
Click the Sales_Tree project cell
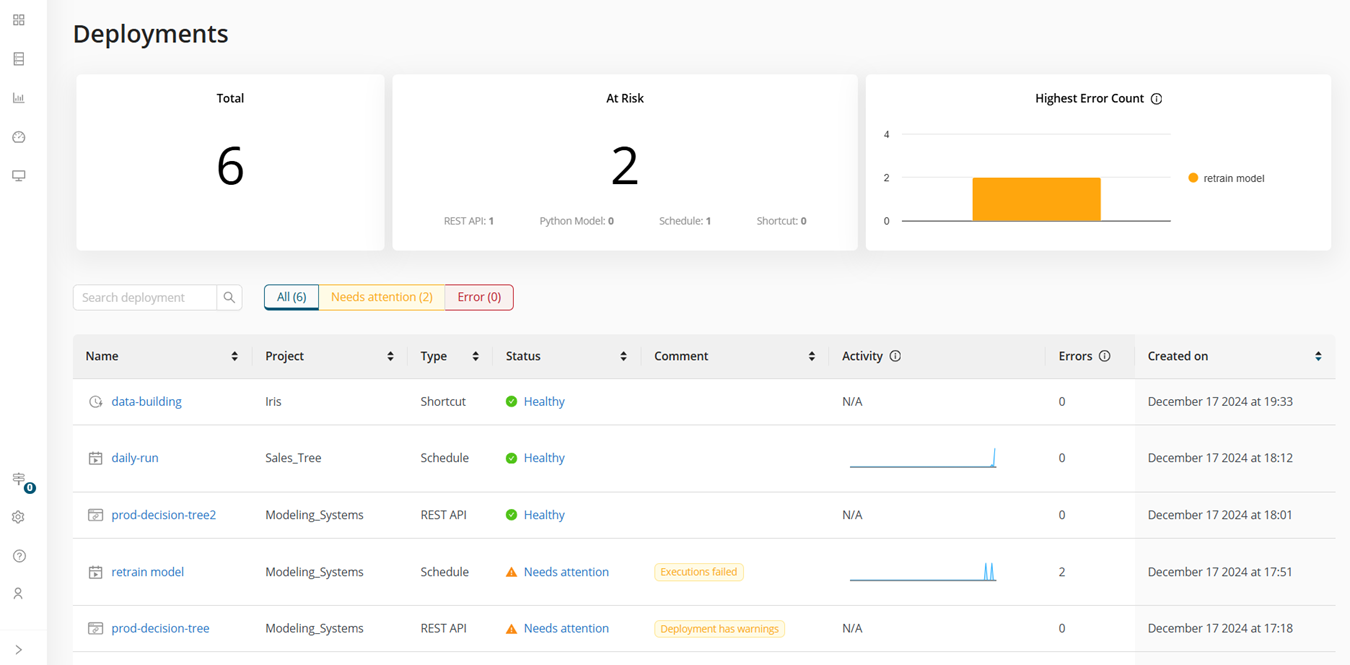click(293, 458)
